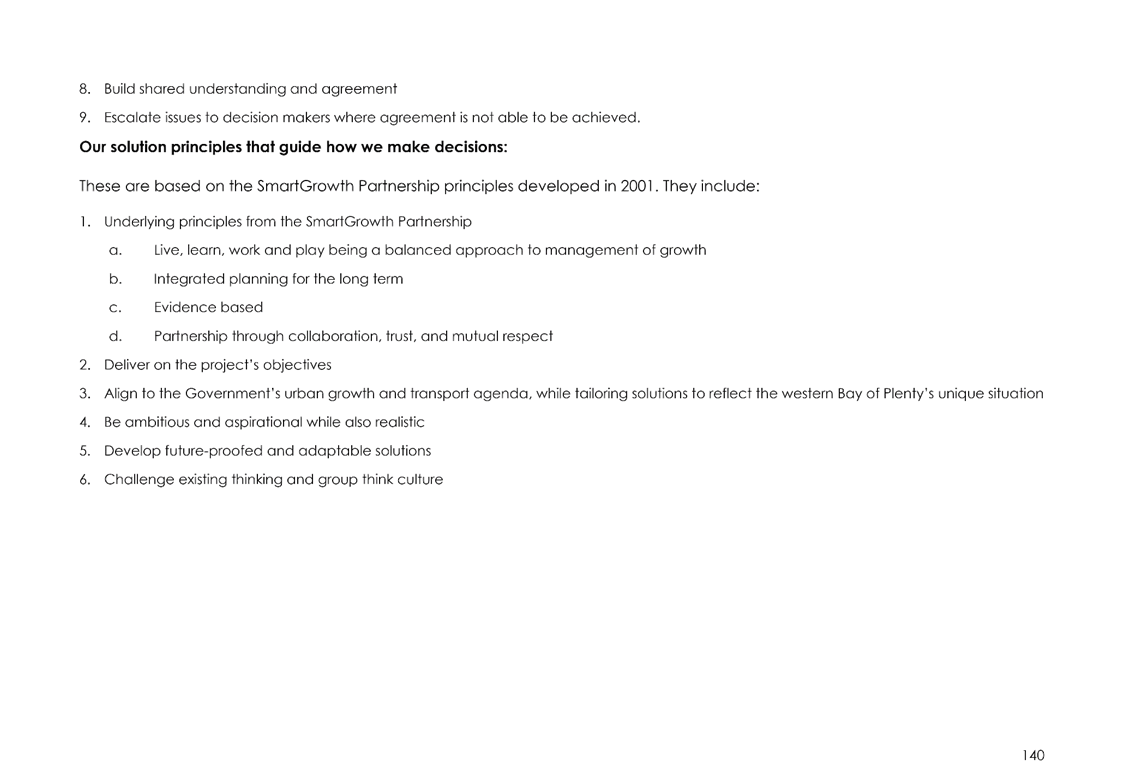Click 'Challenge existing thinking and group think'
The width and height of the screenshot is (1124, 783).
273,480
